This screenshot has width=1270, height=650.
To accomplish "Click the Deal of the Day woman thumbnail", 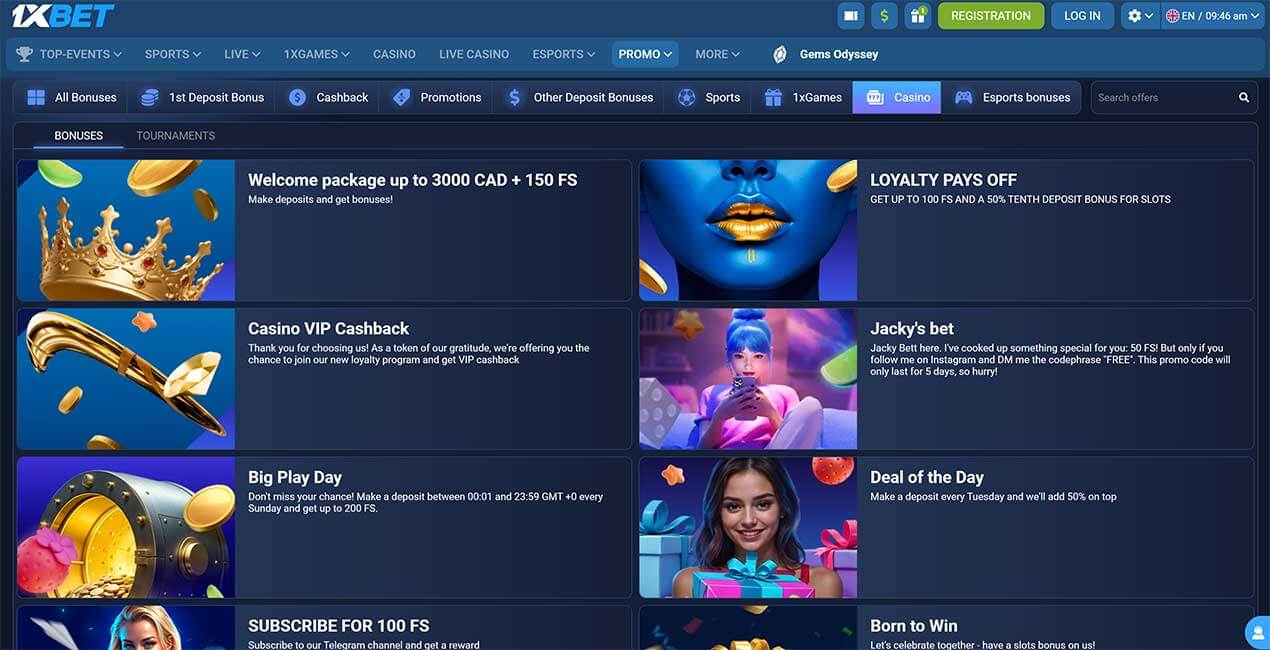I will pos(748,528).
